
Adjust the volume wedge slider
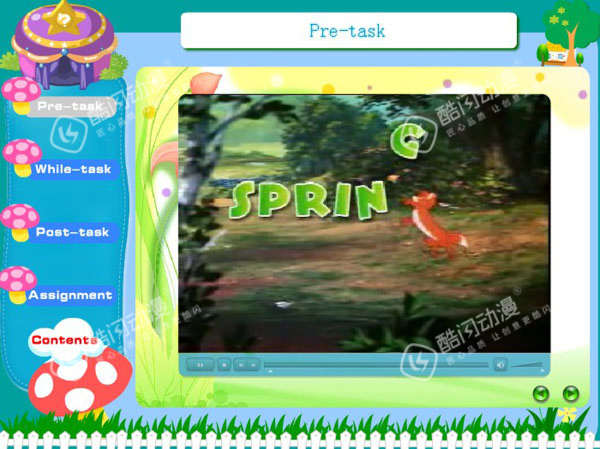pos(528,365)
